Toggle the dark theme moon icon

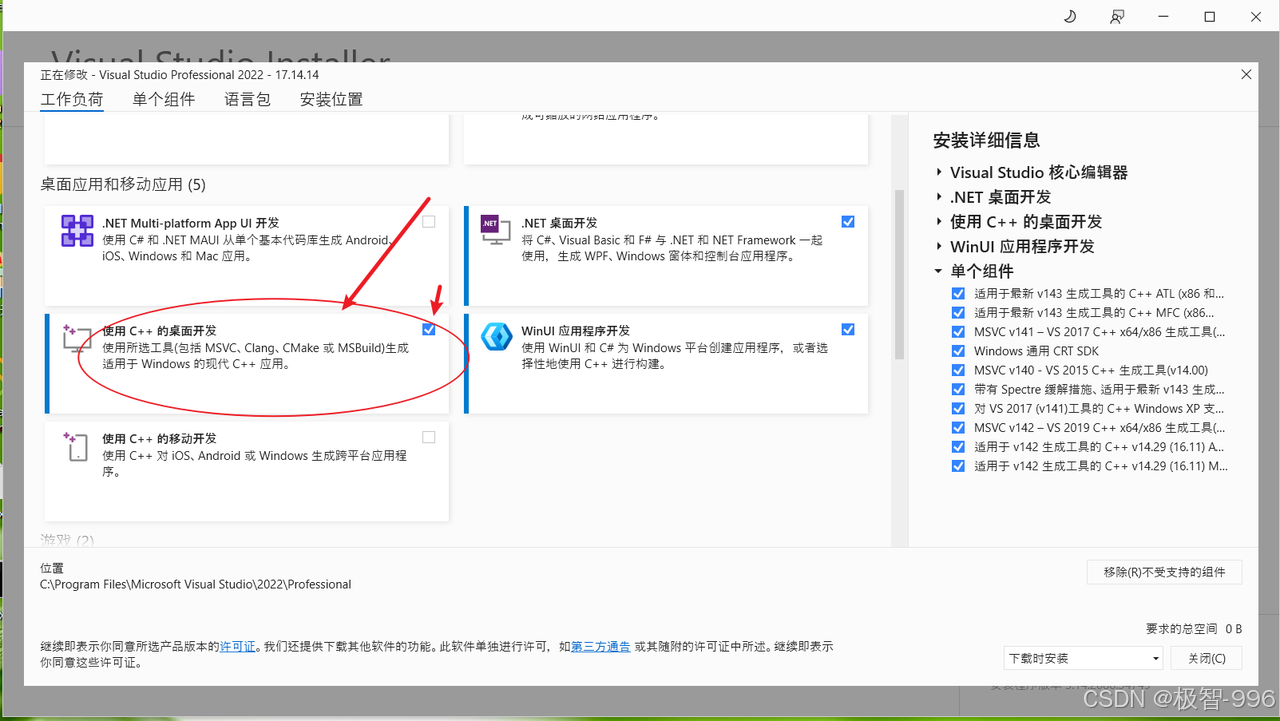pyautogui.click(x=1070, y=17)
